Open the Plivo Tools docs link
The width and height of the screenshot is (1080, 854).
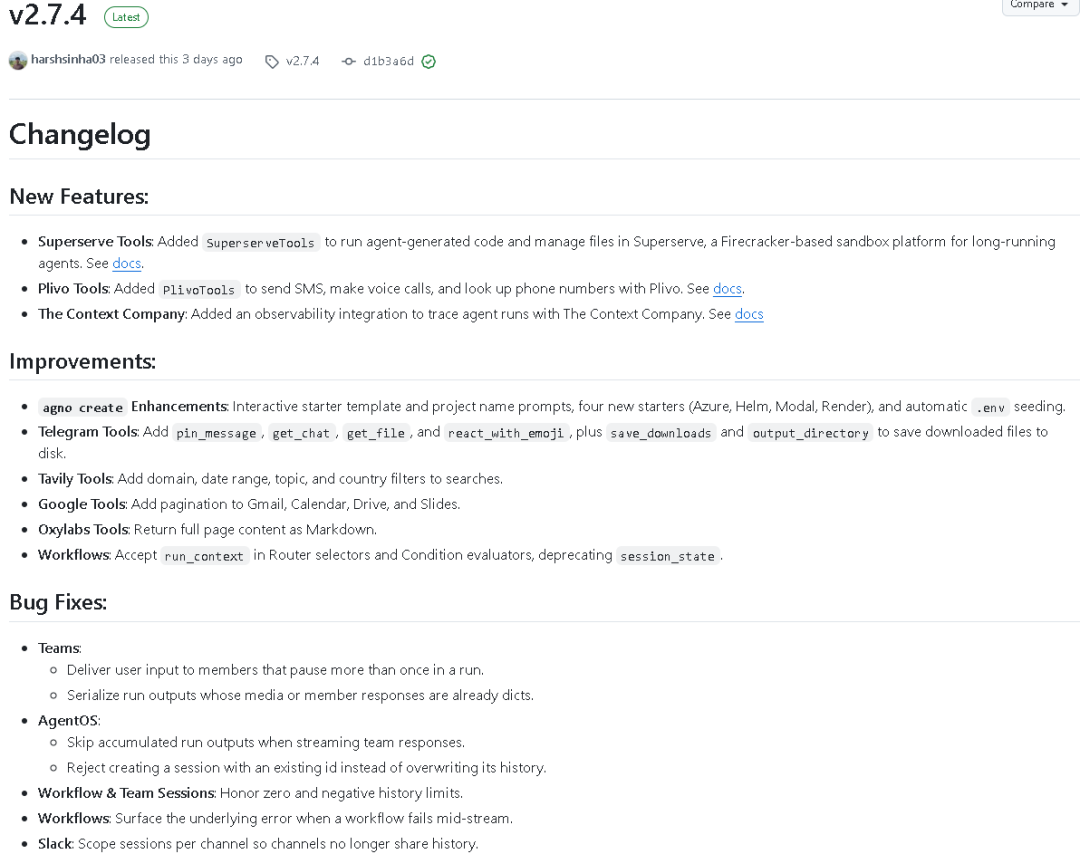[727, 289]
